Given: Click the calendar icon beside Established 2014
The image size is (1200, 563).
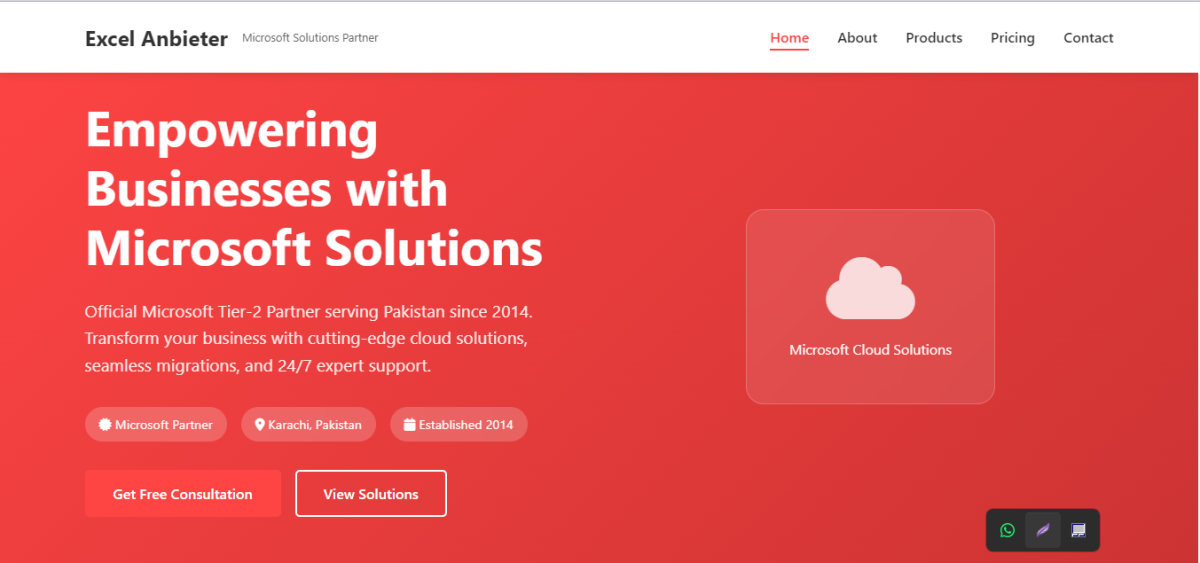Looking at the screenshot, I should [x=409, y=425].
